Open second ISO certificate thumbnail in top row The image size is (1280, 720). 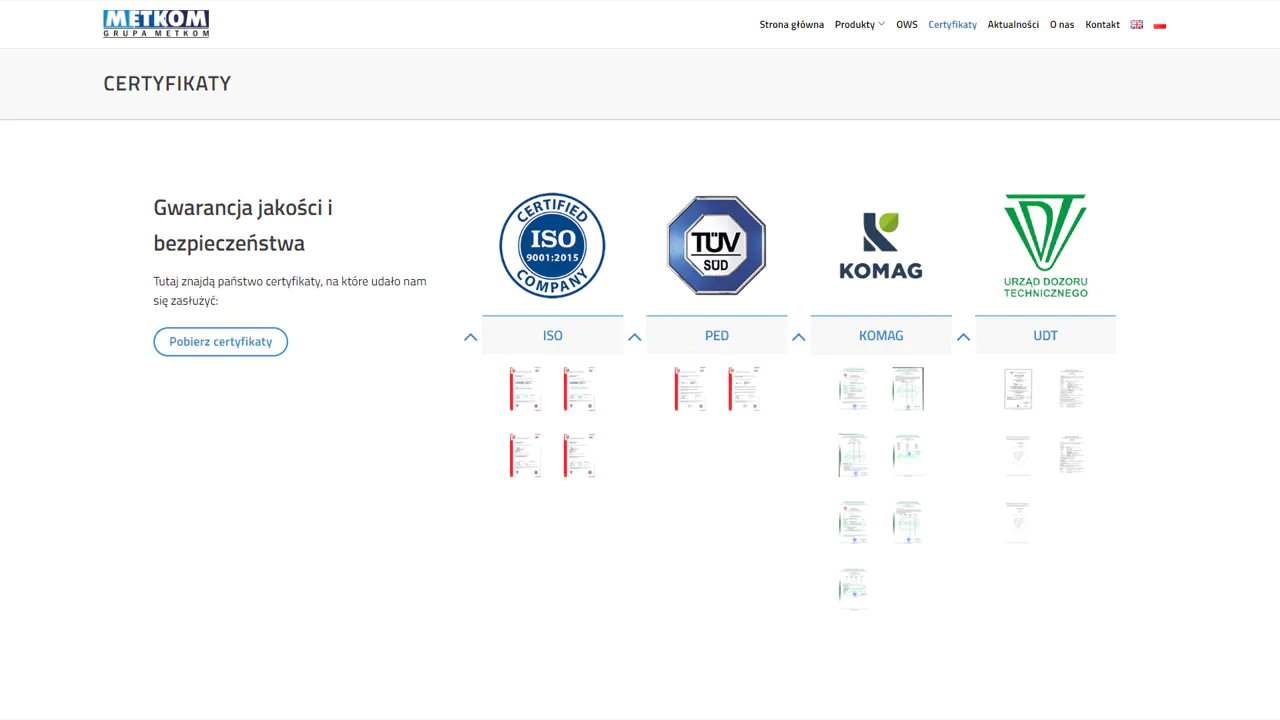click(x=579, y=389)
